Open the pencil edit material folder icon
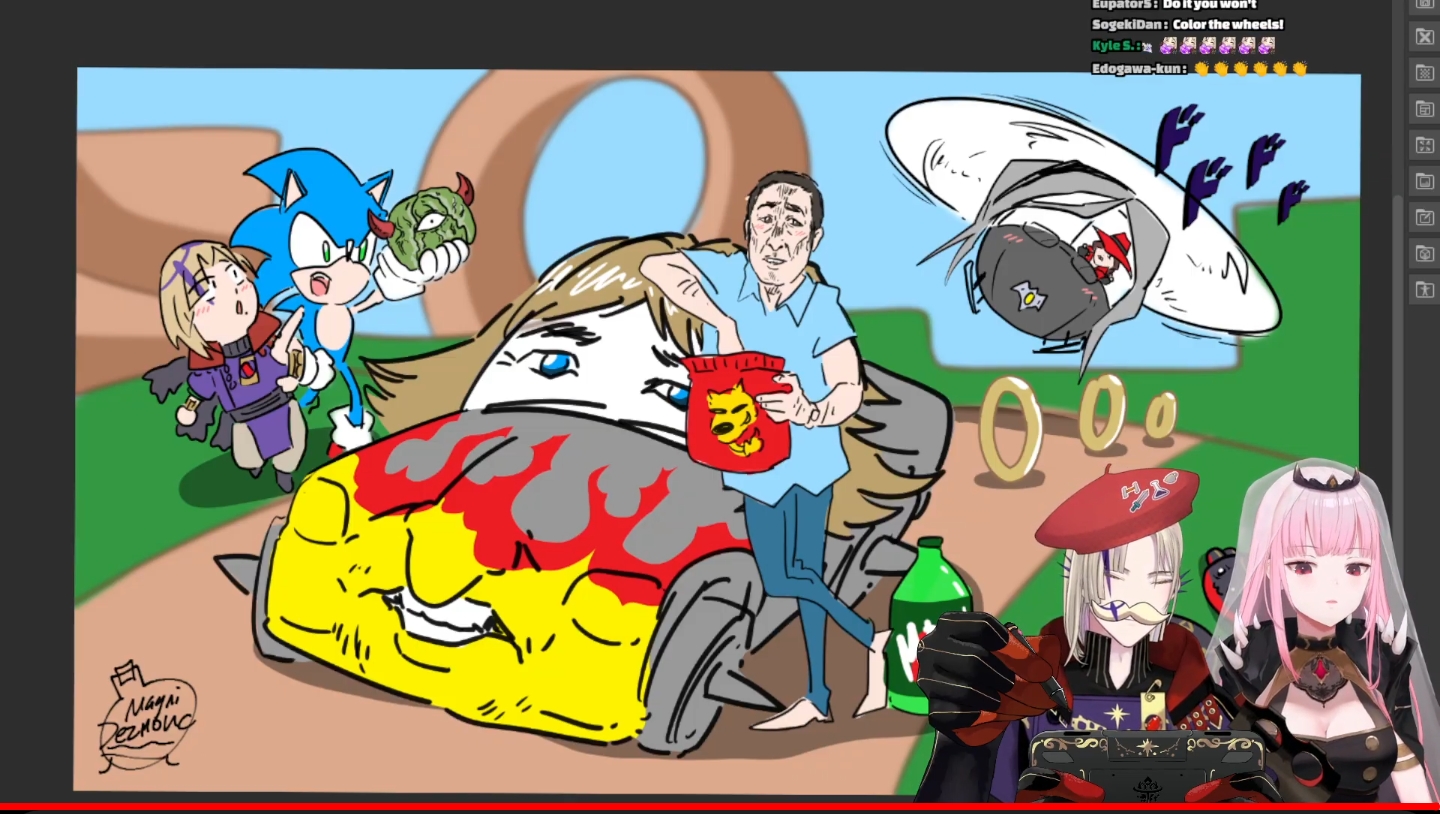 pyautogui.click(x=1423, y=217)
